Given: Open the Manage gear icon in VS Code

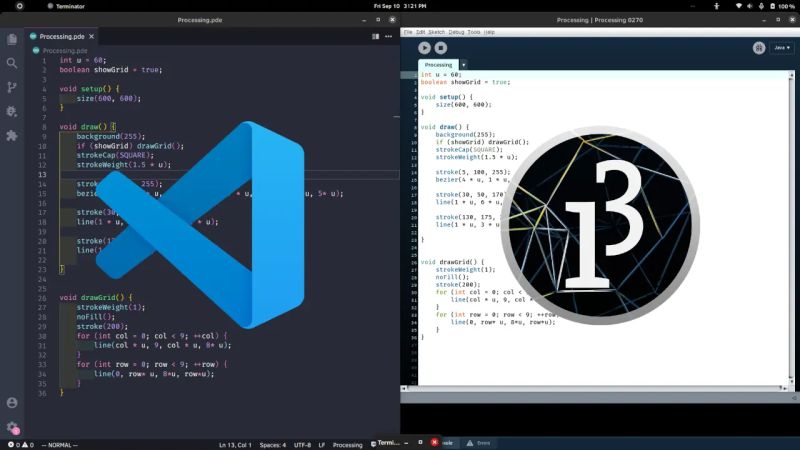Looking at the screenshot, I should coord(12,427).
